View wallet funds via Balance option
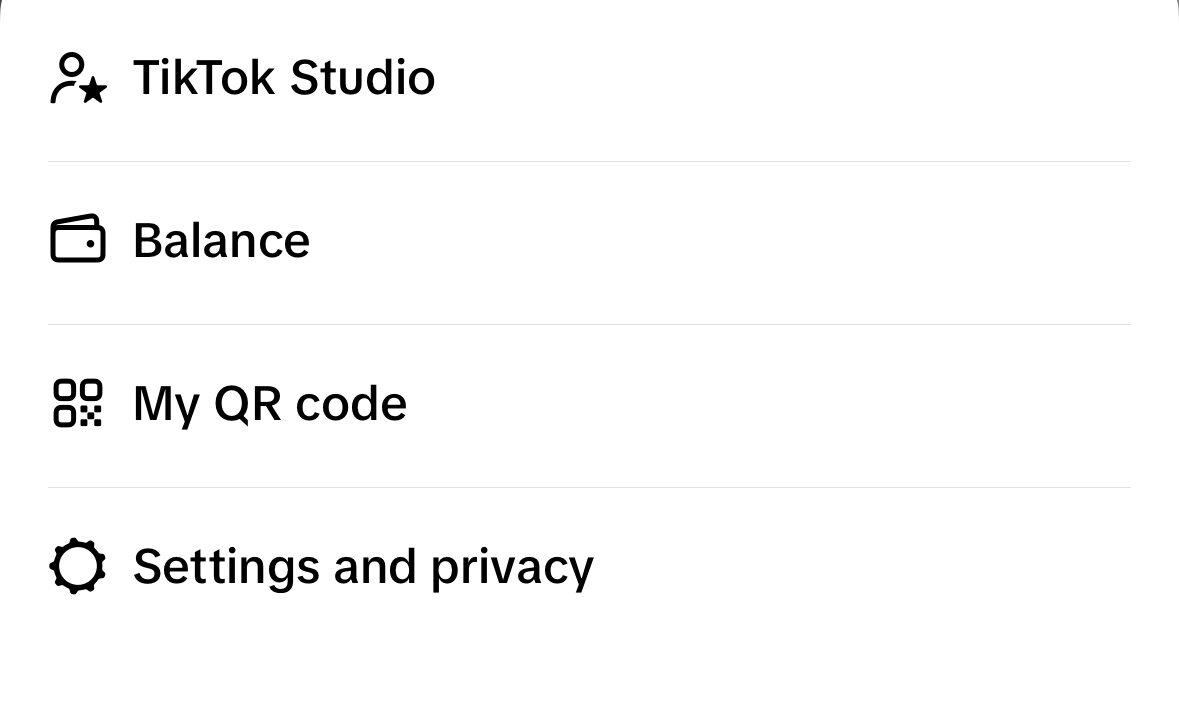 coord(221,240)
